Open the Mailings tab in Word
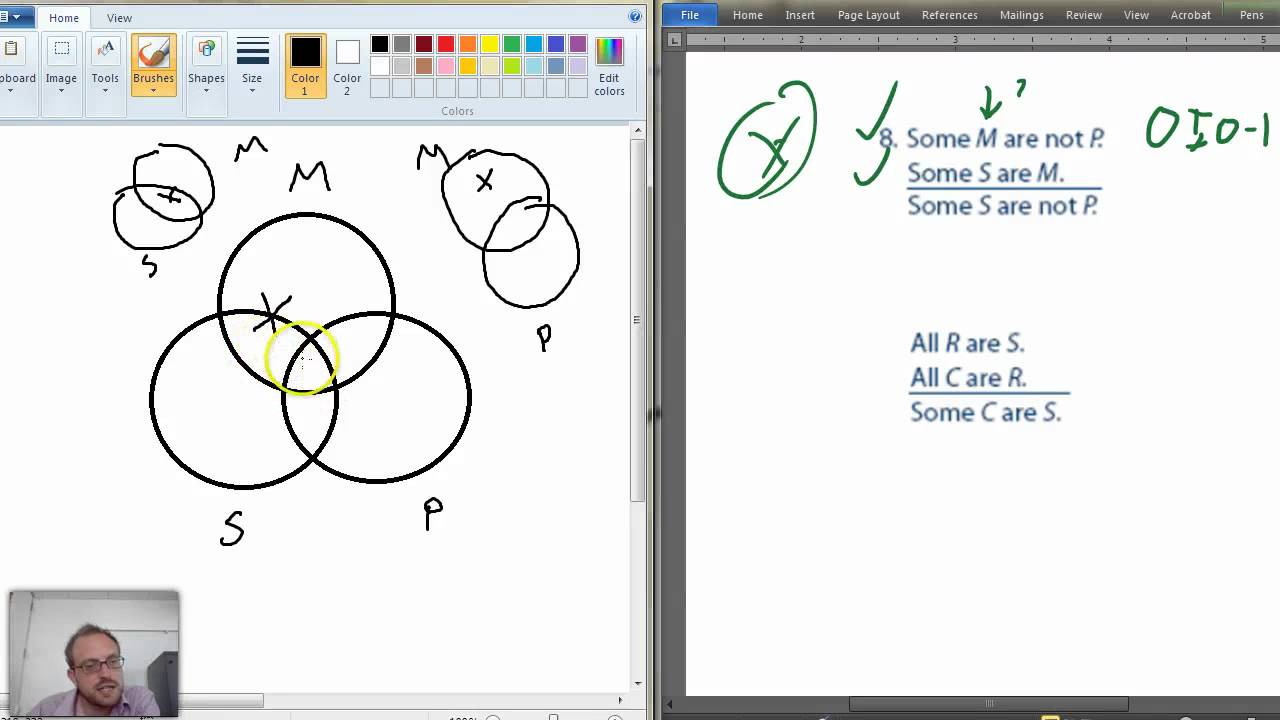This screenshot has width=1280, height=720. click(x=1022, y=15)
